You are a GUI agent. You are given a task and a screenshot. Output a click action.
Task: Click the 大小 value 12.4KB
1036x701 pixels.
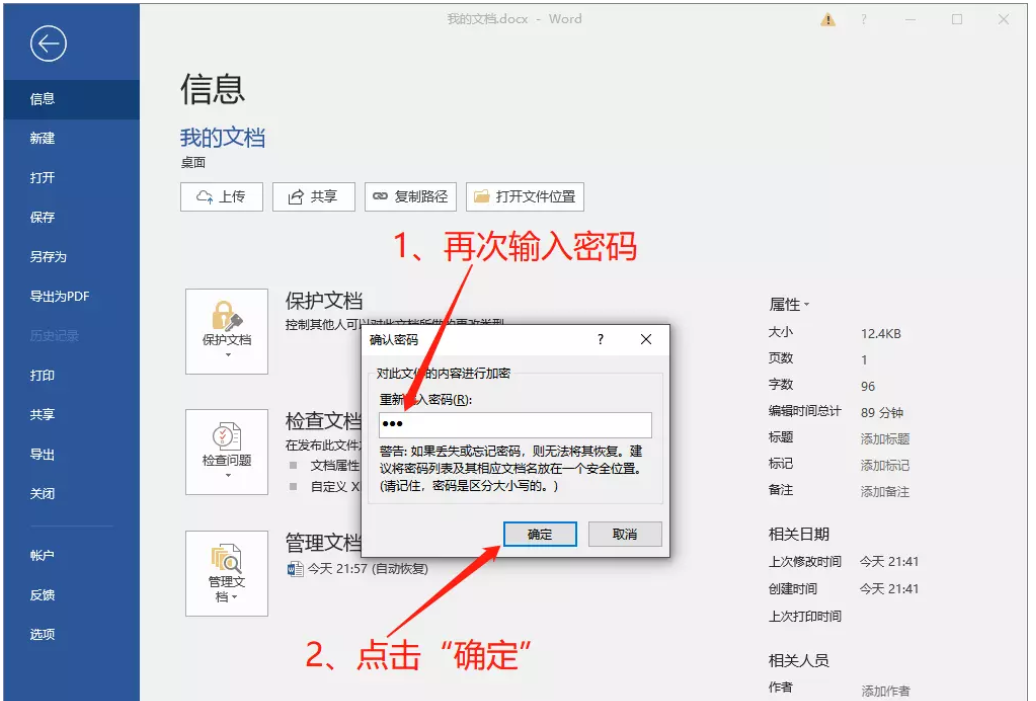point(881,334)
